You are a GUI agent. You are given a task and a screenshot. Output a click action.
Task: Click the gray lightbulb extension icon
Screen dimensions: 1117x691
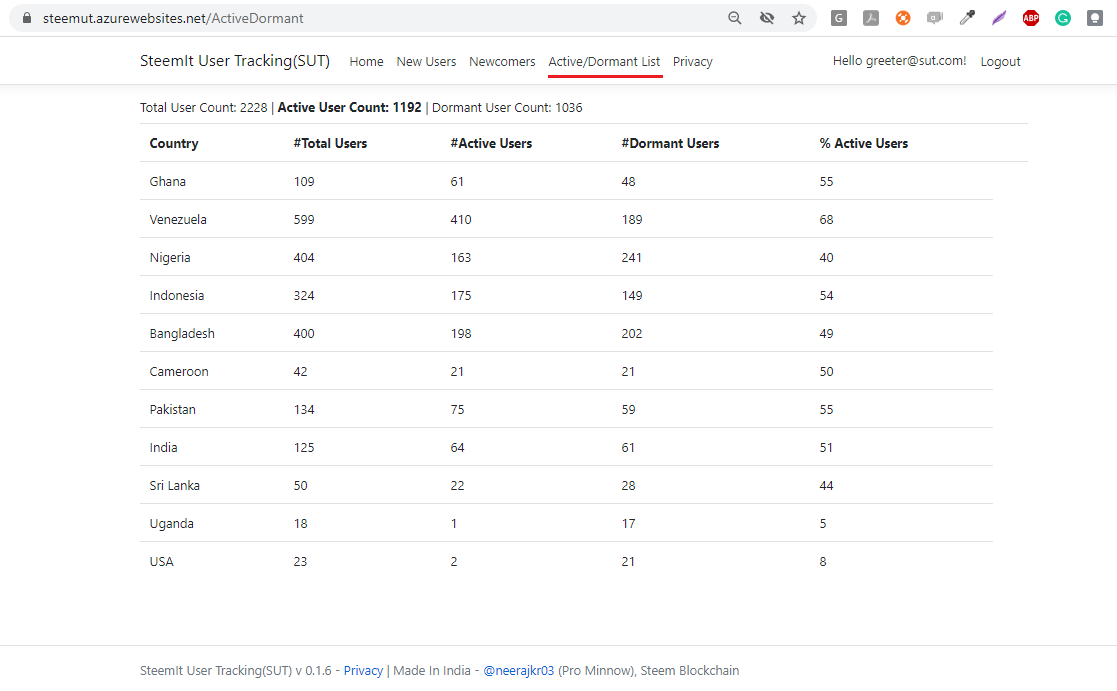point(1095,19)
